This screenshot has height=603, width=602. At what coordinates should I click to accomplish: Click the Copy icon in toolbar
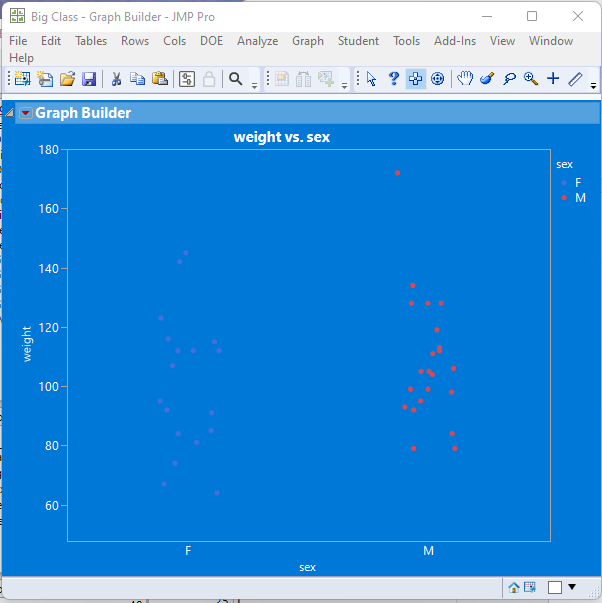click(137, 79)
